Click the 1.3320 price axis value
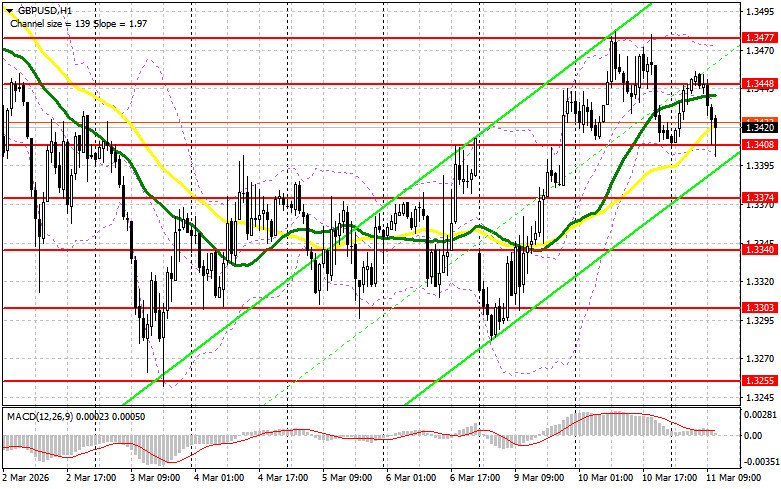The width and height of the screenshot is (781, 489). point(760,281)
